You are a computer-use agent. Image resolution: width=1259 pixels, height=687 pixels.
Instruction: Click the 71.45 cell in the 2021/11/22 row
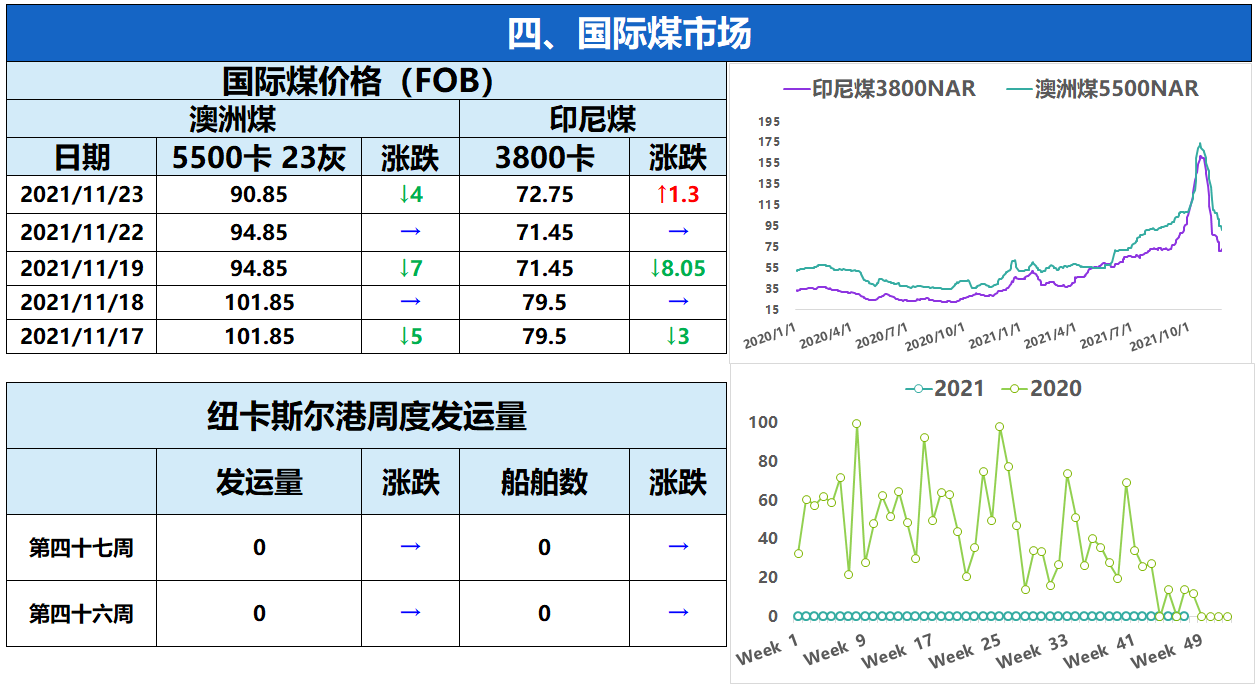click(x=545, y=232)
